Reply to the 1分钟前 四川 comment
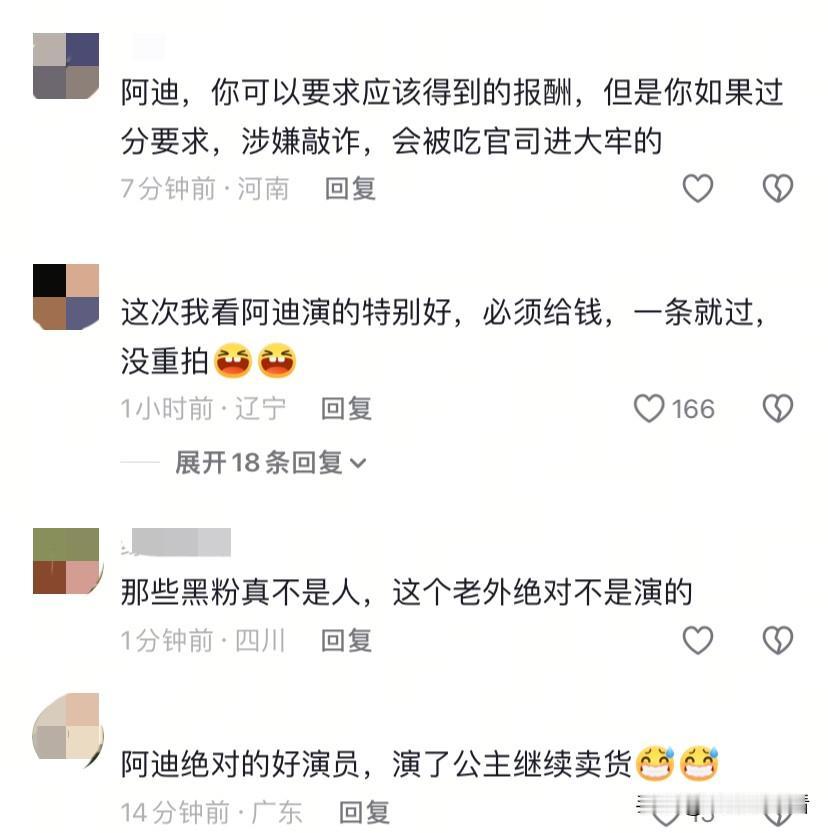Viewport: 828px width, 833px height. pyautogui.click(x=346, y=640)
